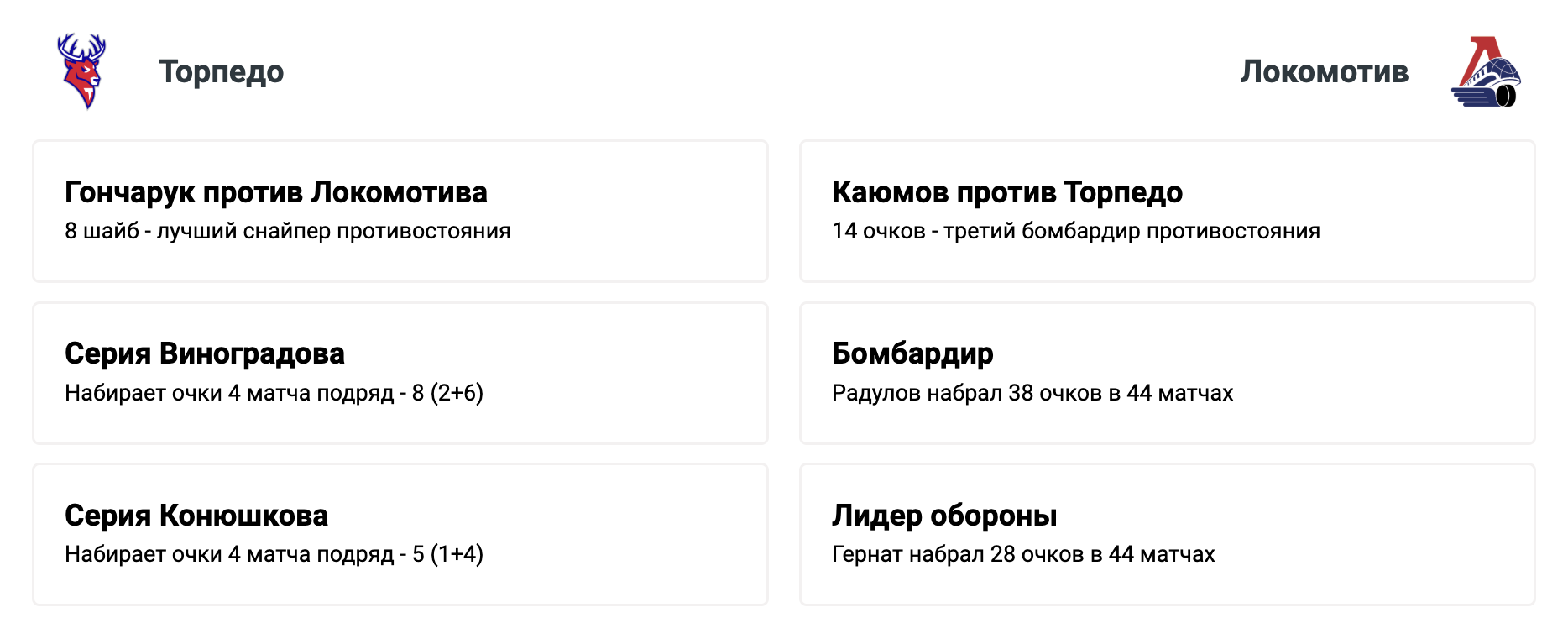Open the Гончарук против Локомотива card
The width and height of the screenshot is (1568, 623).
(400, 211)
